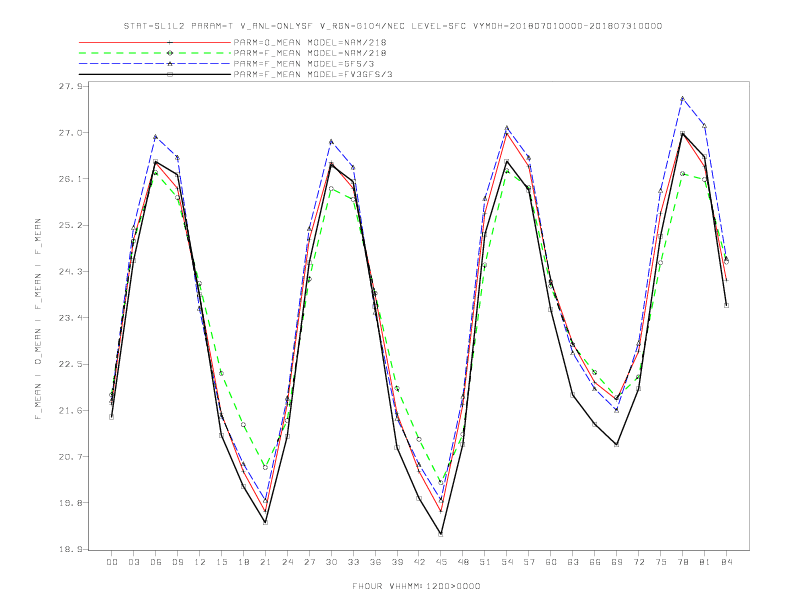
Task: Click x-axis forecast hour label 18
Action: coord(243,562)
